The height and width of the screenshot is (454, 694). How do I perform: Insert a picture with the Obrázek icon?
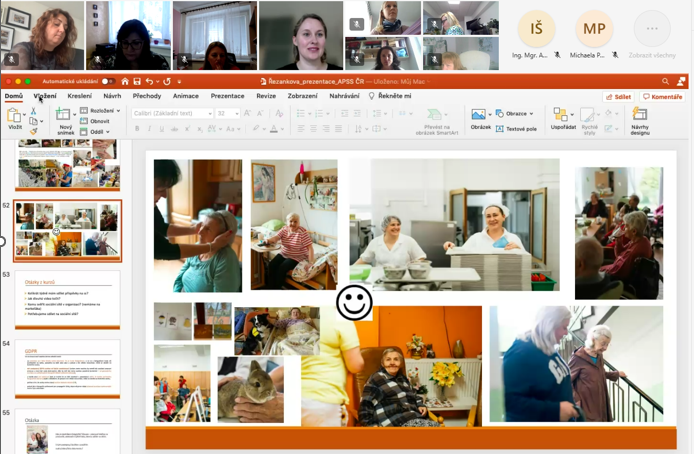point(480,116)
